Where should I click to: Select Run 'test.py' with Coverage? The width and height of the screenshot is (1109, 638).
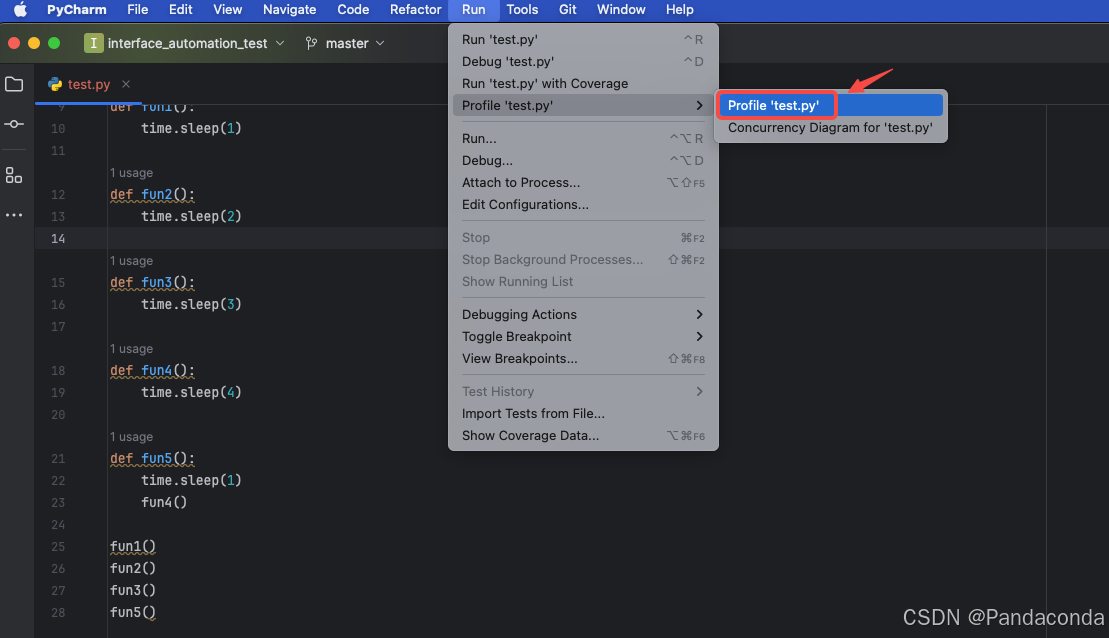click(x=583, y=83)
